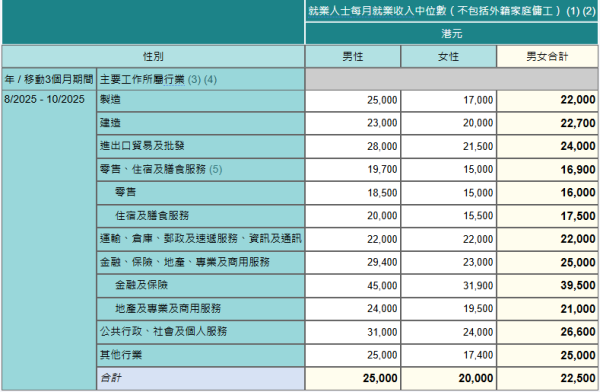Open footnote (4) beside 主要工作所屬行業

point(210,80)
